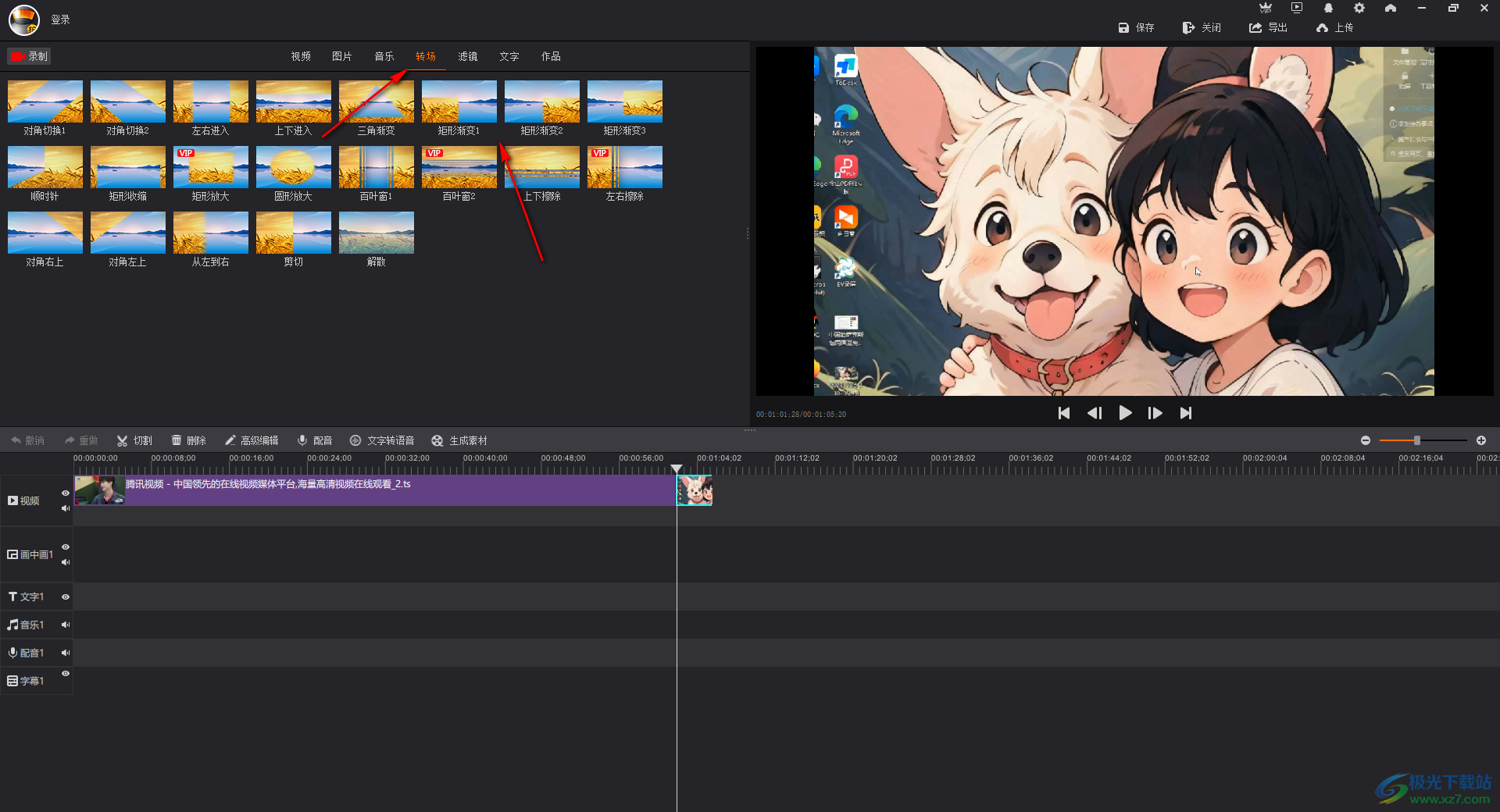Mute the 音乐1 track speaker
This screenshot has height=812, width=1500.
pyautogui.click(x=66, y=625)
